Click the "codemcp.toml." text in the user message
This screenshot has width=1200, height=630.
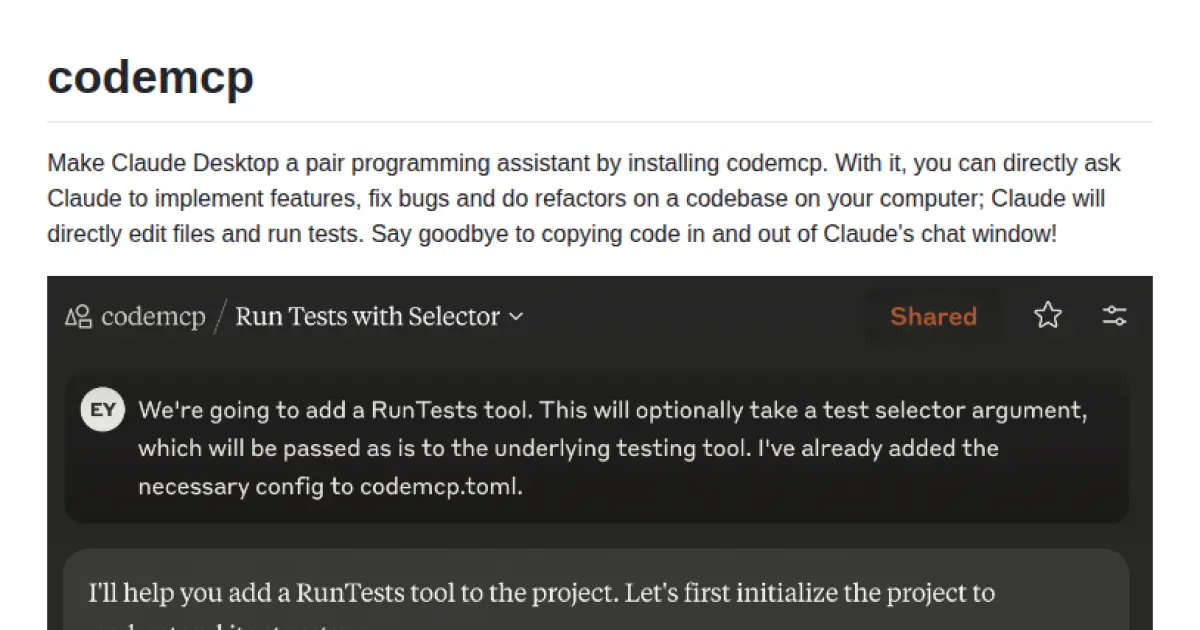click(441, 487)
